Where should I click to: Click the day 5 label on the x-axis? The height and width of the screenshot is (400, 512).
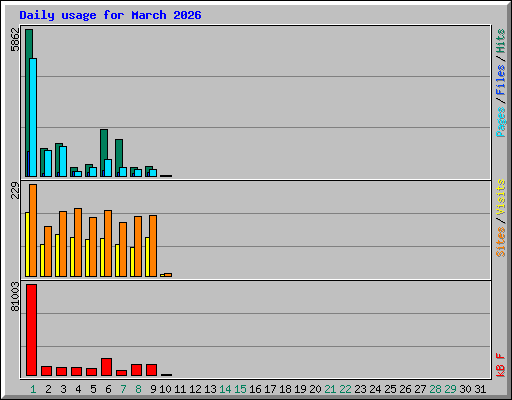[x=93, y=389]
